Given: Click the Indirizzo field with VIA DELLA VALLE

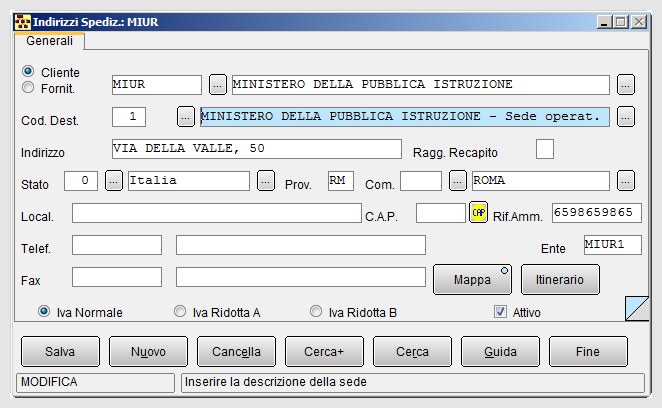Looking at the screenshot, I should tap(257, 149).
